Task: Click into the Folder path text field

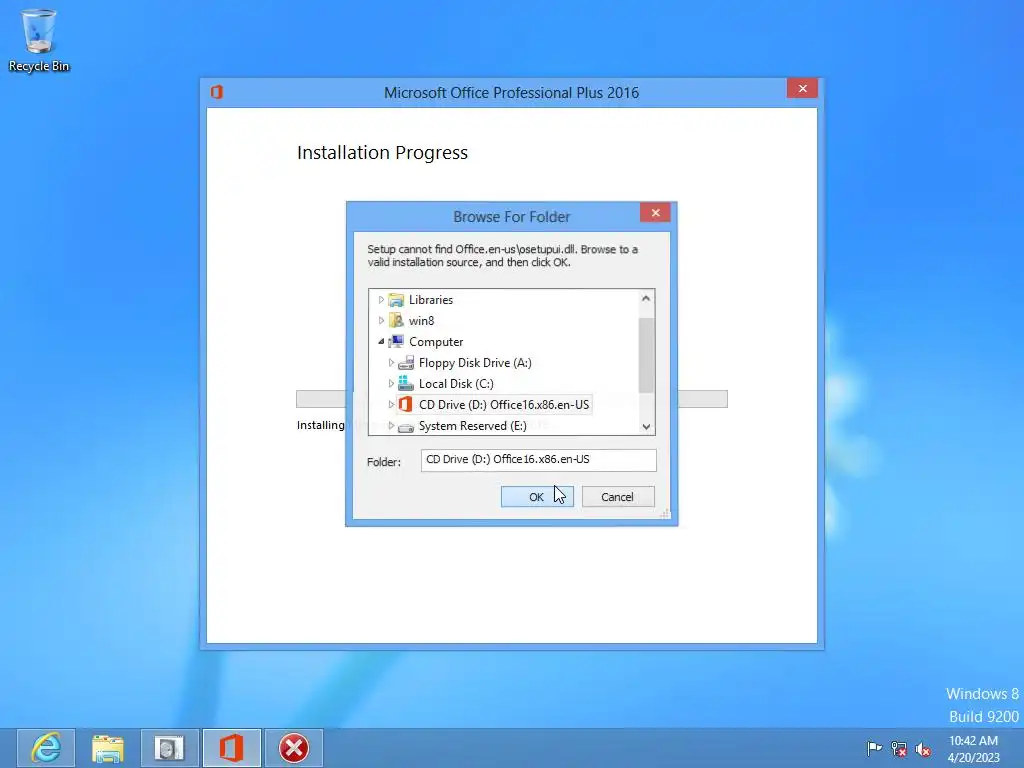Action: [538, 460]
